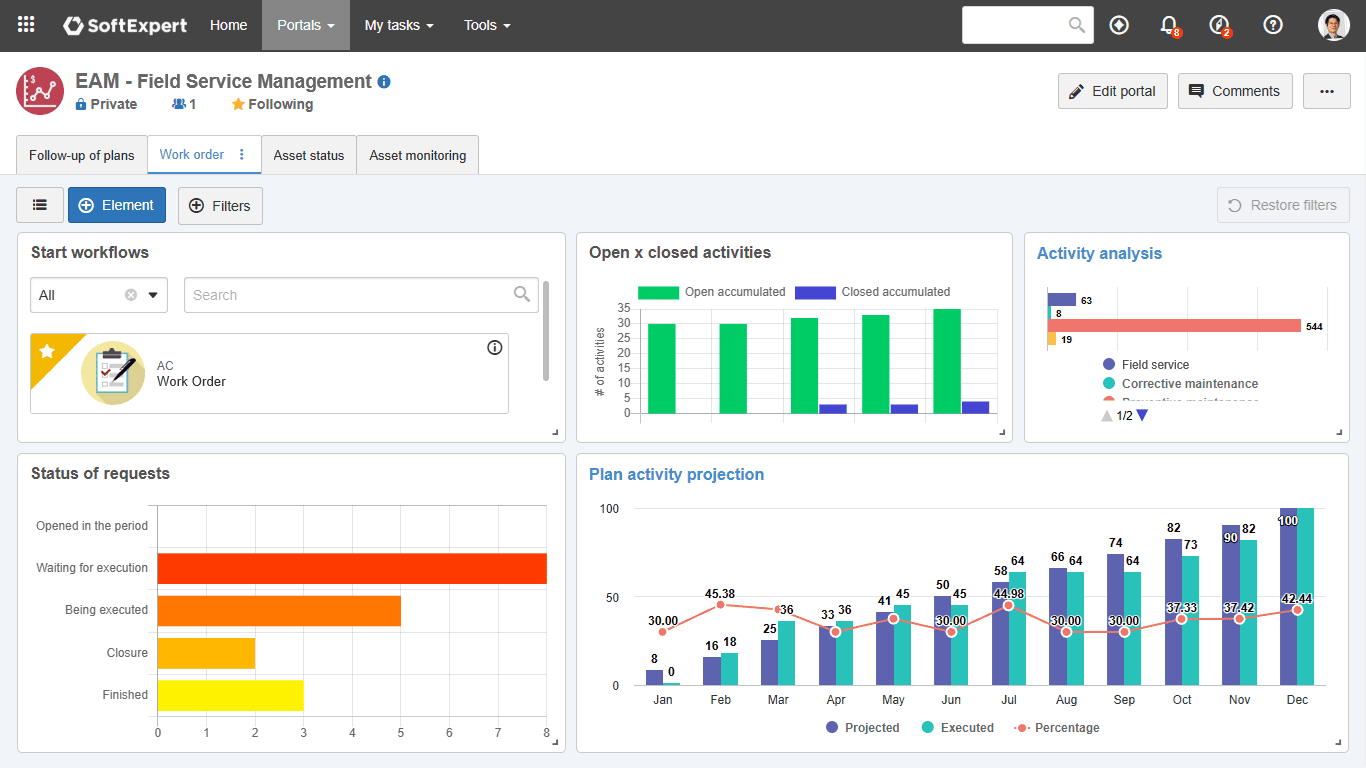The height and width of the screenshot is (768, 1366).
Task: Click the SoftExpert logo
Action: point(124,25)
